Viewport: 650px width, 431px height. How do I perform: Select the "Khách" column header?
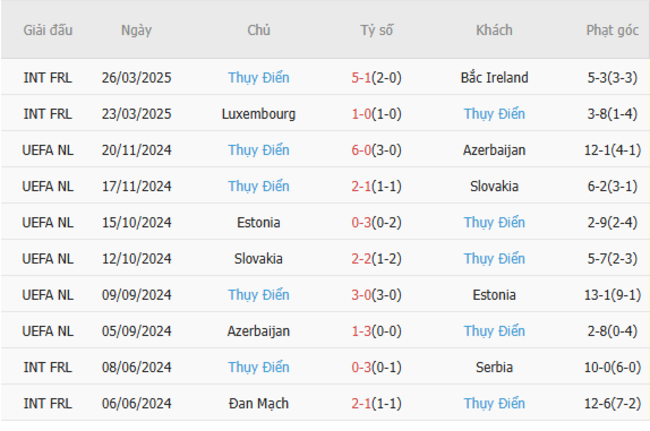pyautogui.click(x=494, y=30)
